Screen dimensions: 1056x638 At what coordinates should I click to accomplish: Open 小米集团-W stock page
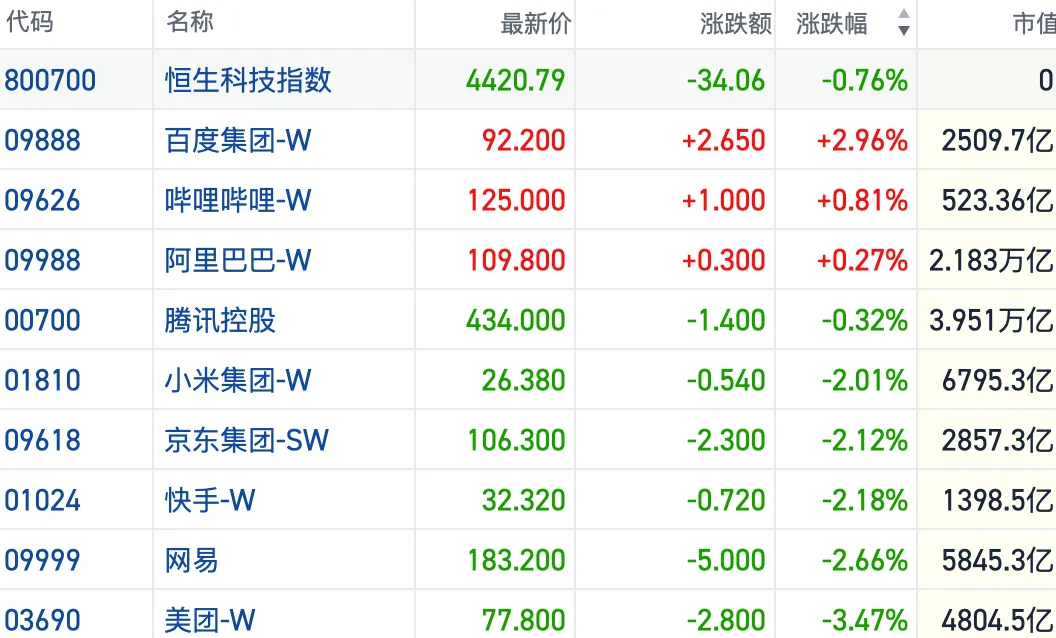point(238,381)
